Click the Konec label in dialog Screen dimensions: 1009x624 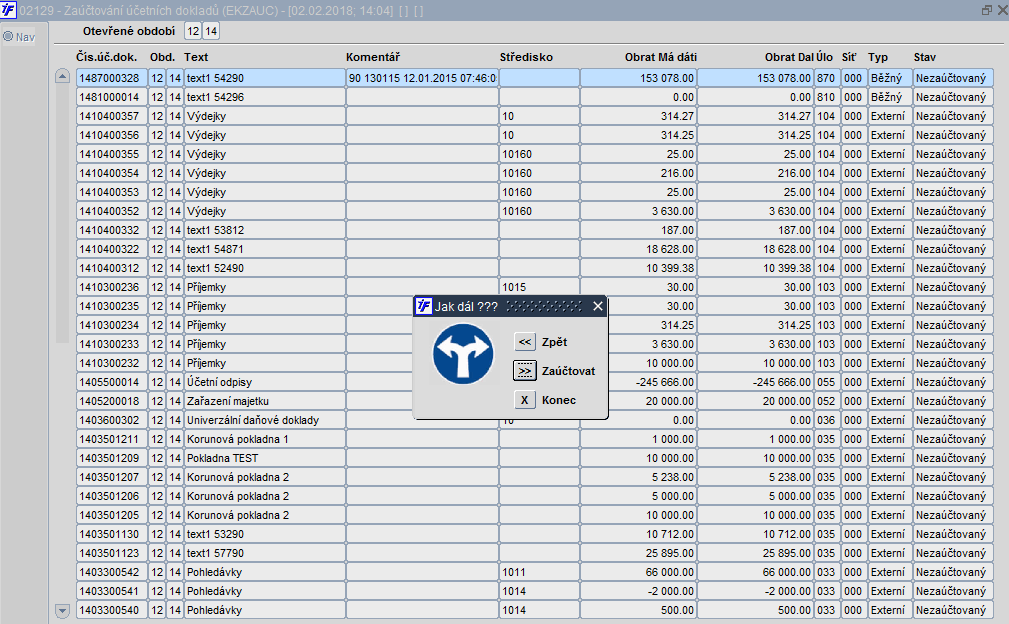(x=559, y=400)
